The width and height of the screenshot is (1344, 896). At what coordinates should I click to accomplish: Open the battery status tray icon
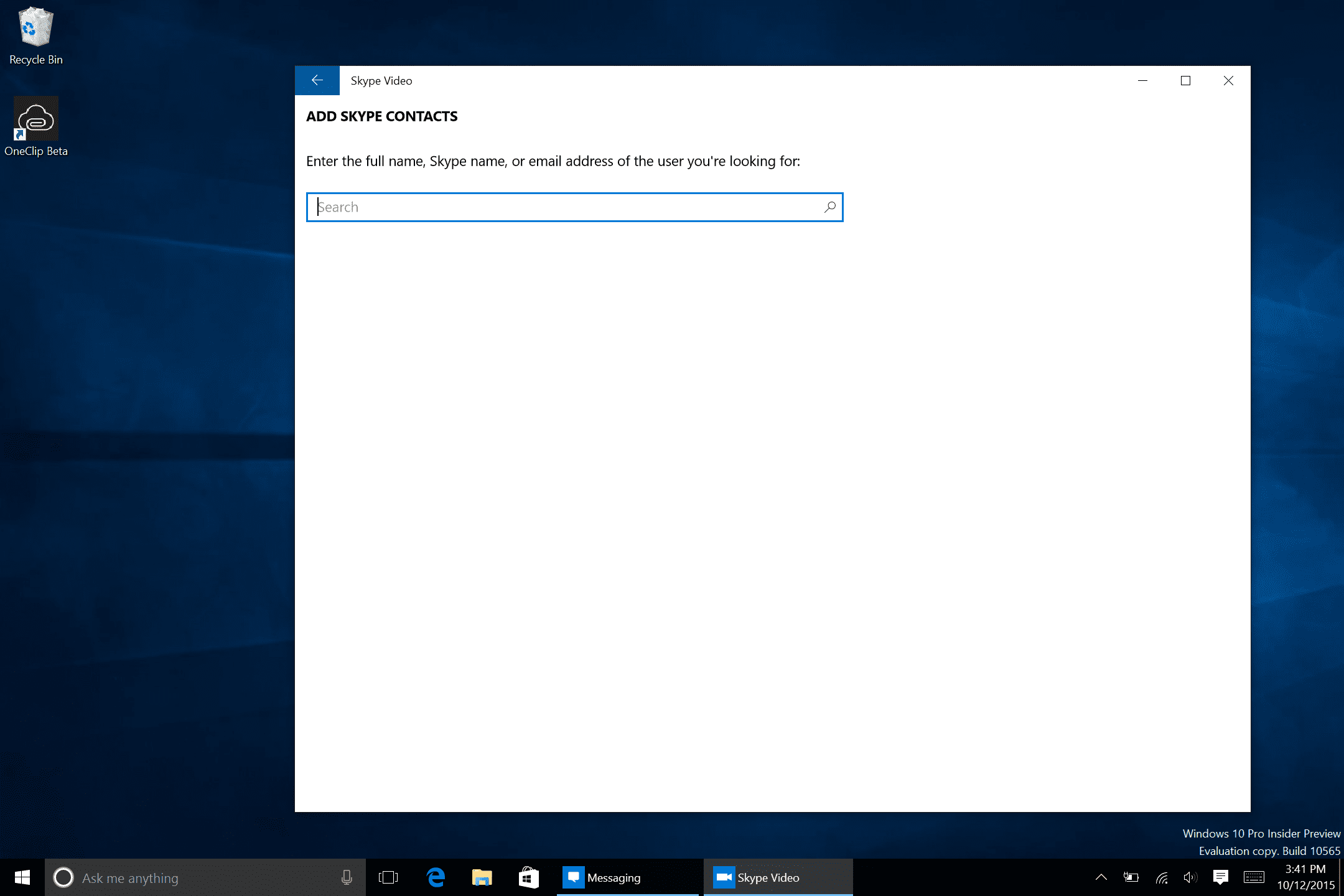click(x=1131, y=877)
